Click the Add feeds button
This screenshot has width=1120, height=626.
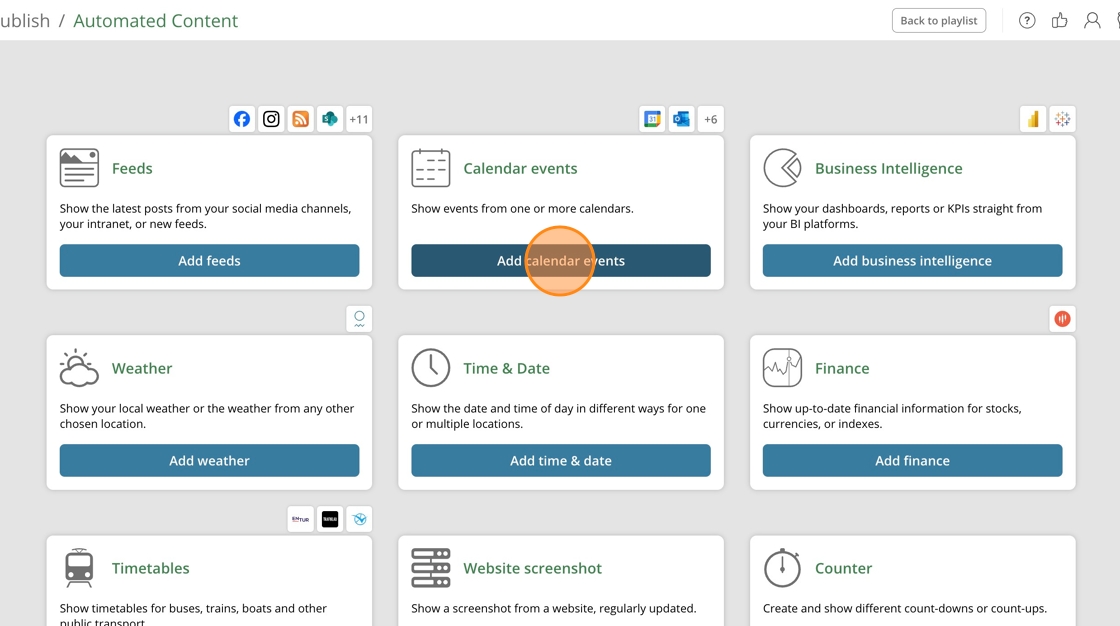click(x=209, y=261)
